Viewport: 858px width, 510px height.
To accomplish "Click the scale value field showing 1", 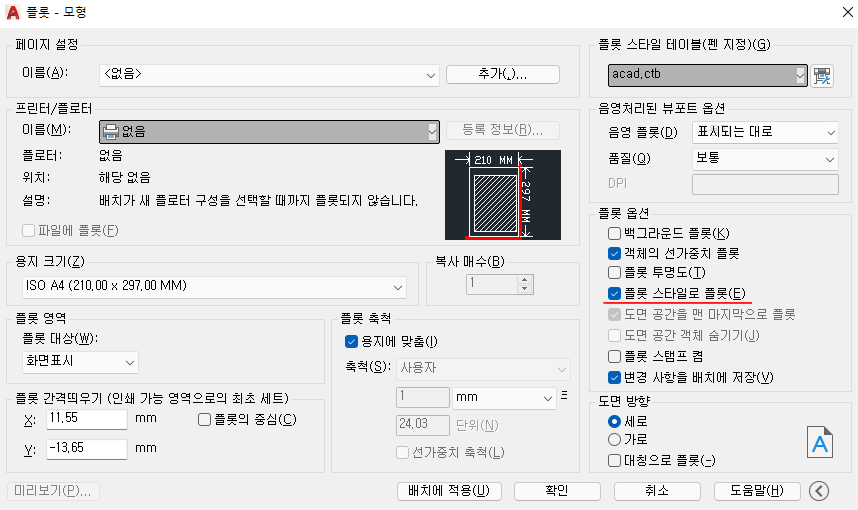I will 422,397.
